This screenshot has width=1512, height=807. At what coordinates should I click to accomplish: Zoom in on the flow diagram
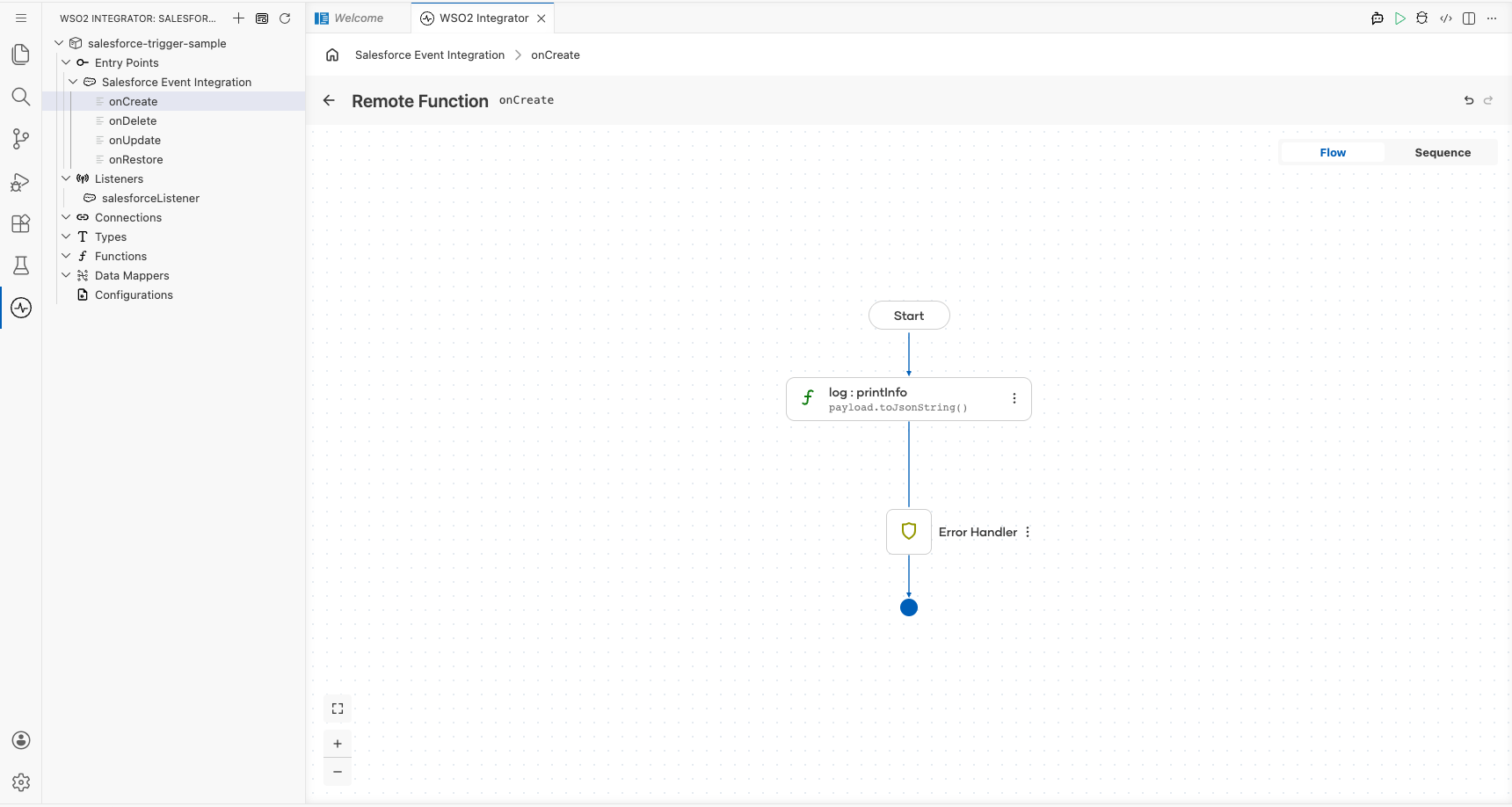tap(338, 744)
